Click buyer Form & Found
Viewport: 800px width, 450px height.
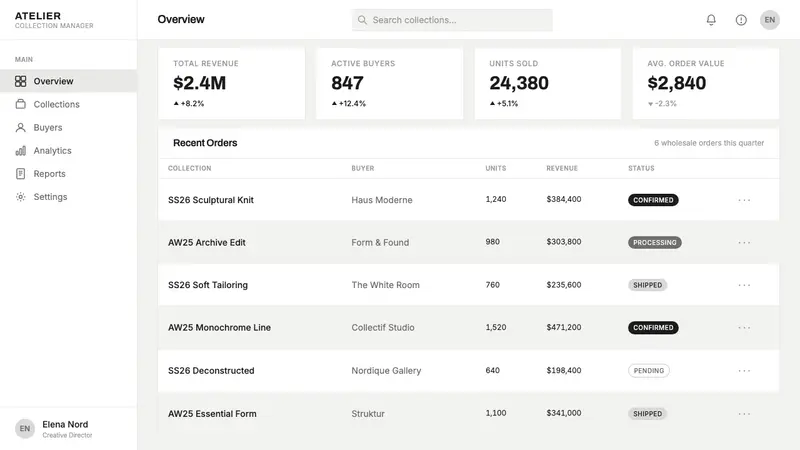pos(380,242)
